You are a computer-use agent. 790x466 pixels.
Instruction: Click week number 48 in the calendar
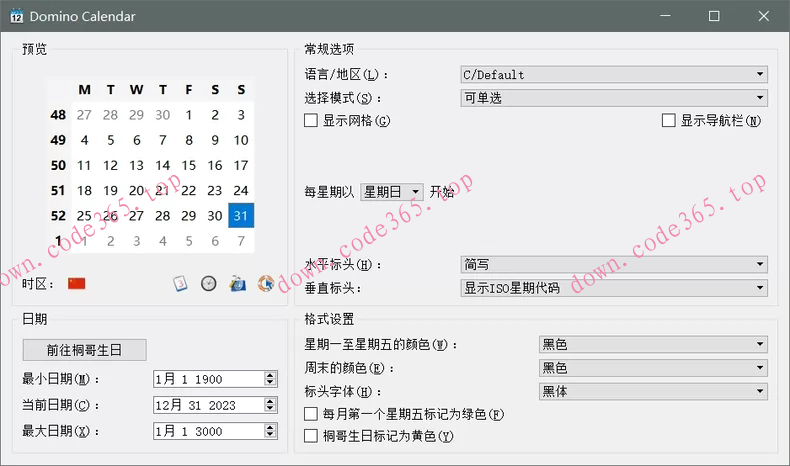point(58,115)
